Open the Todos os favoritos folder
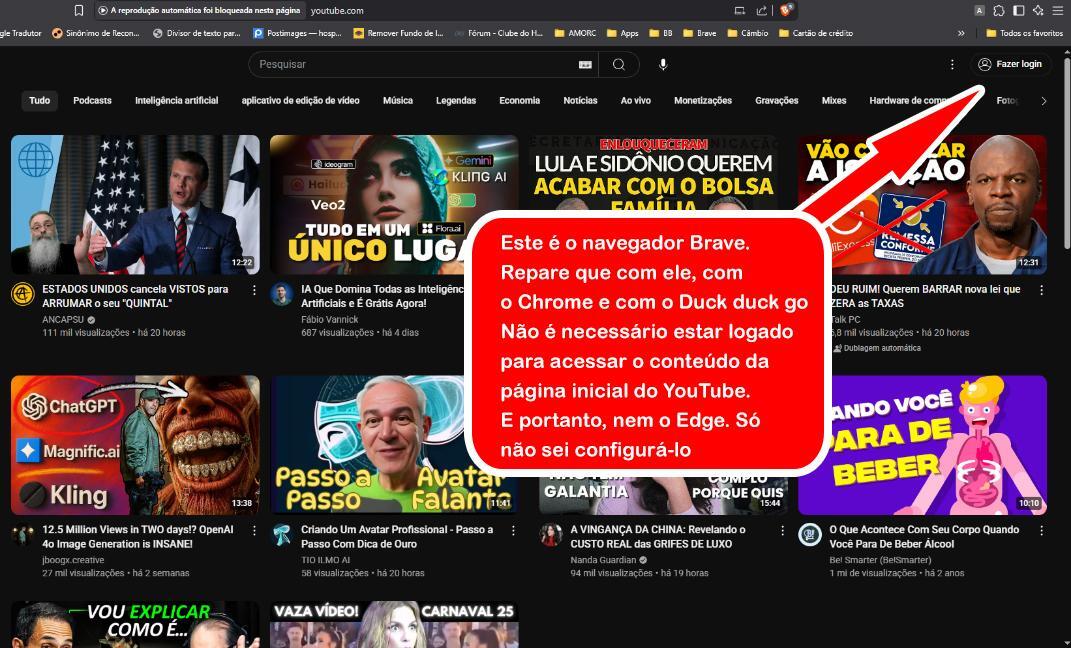Screen dimensions: 1071x648 coord(1025,33)
